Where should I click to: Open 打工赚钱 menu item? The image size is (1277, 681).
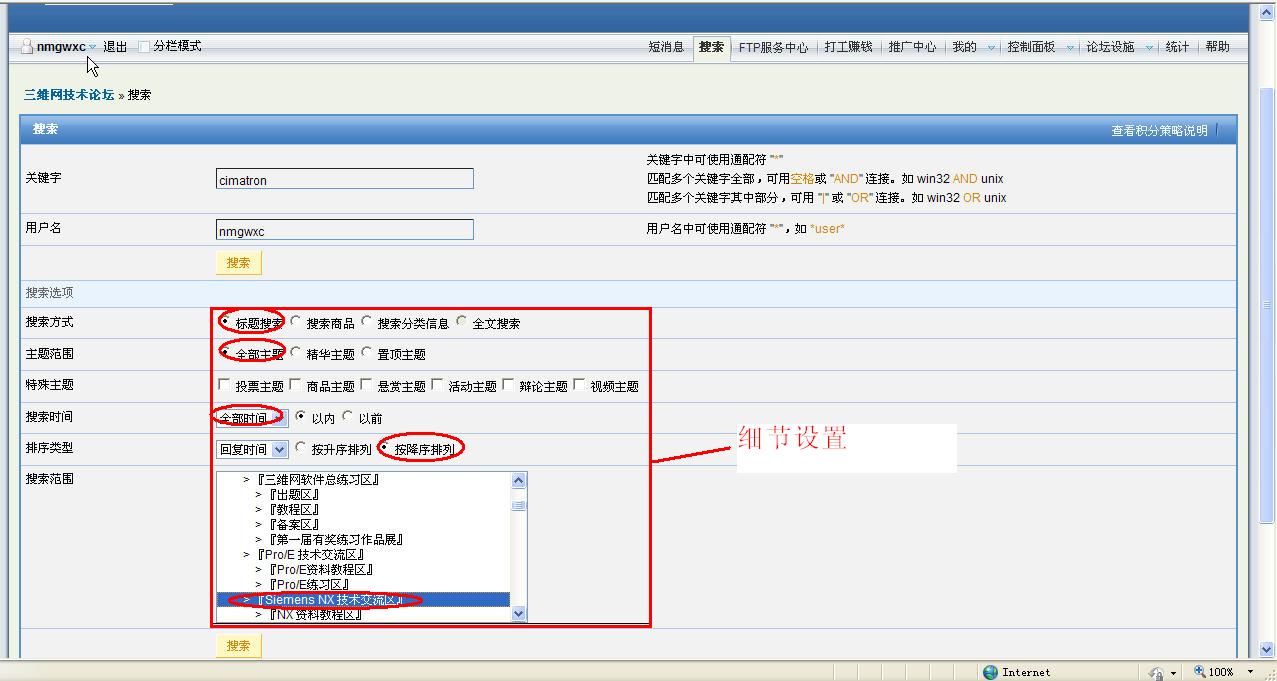pos(848,47)
